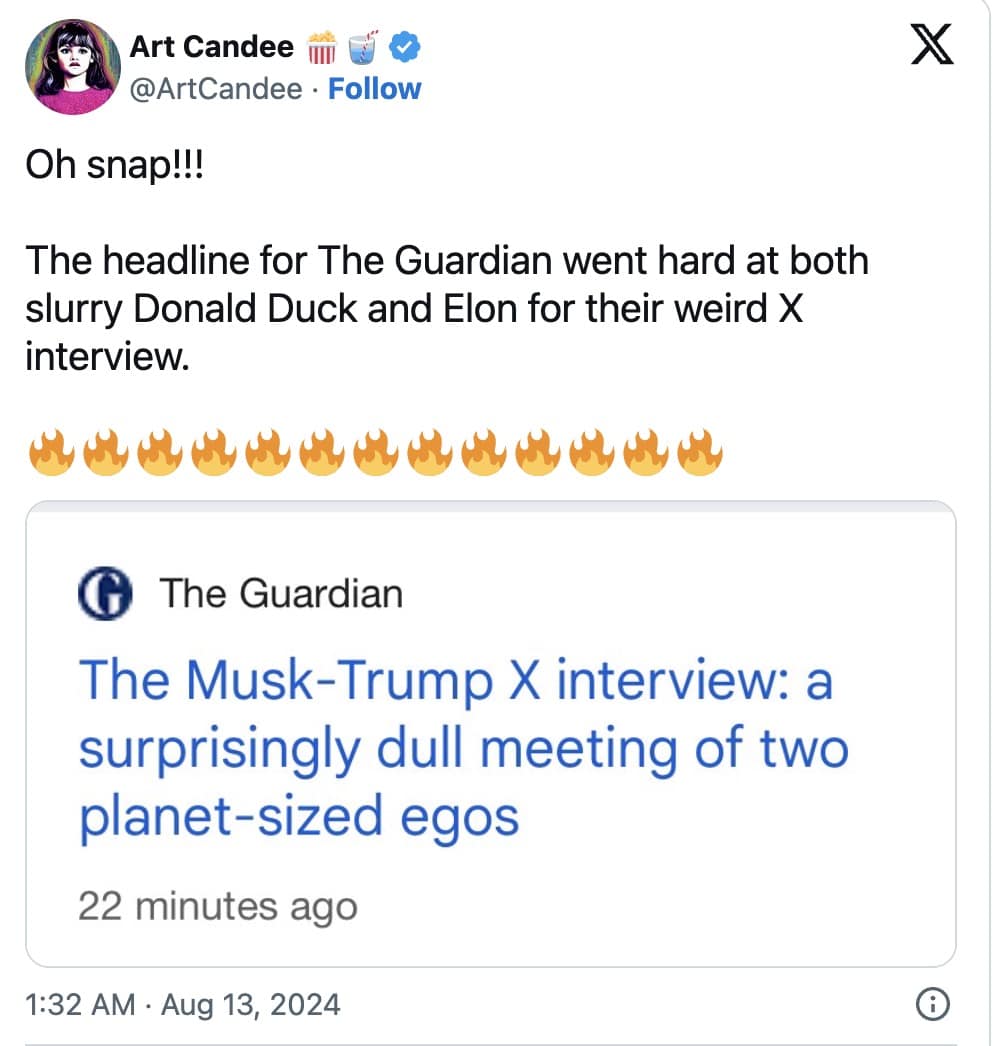The image size is (998, 1046).
Task: Click the popcorn emoji beside the name
Action: 321,47
